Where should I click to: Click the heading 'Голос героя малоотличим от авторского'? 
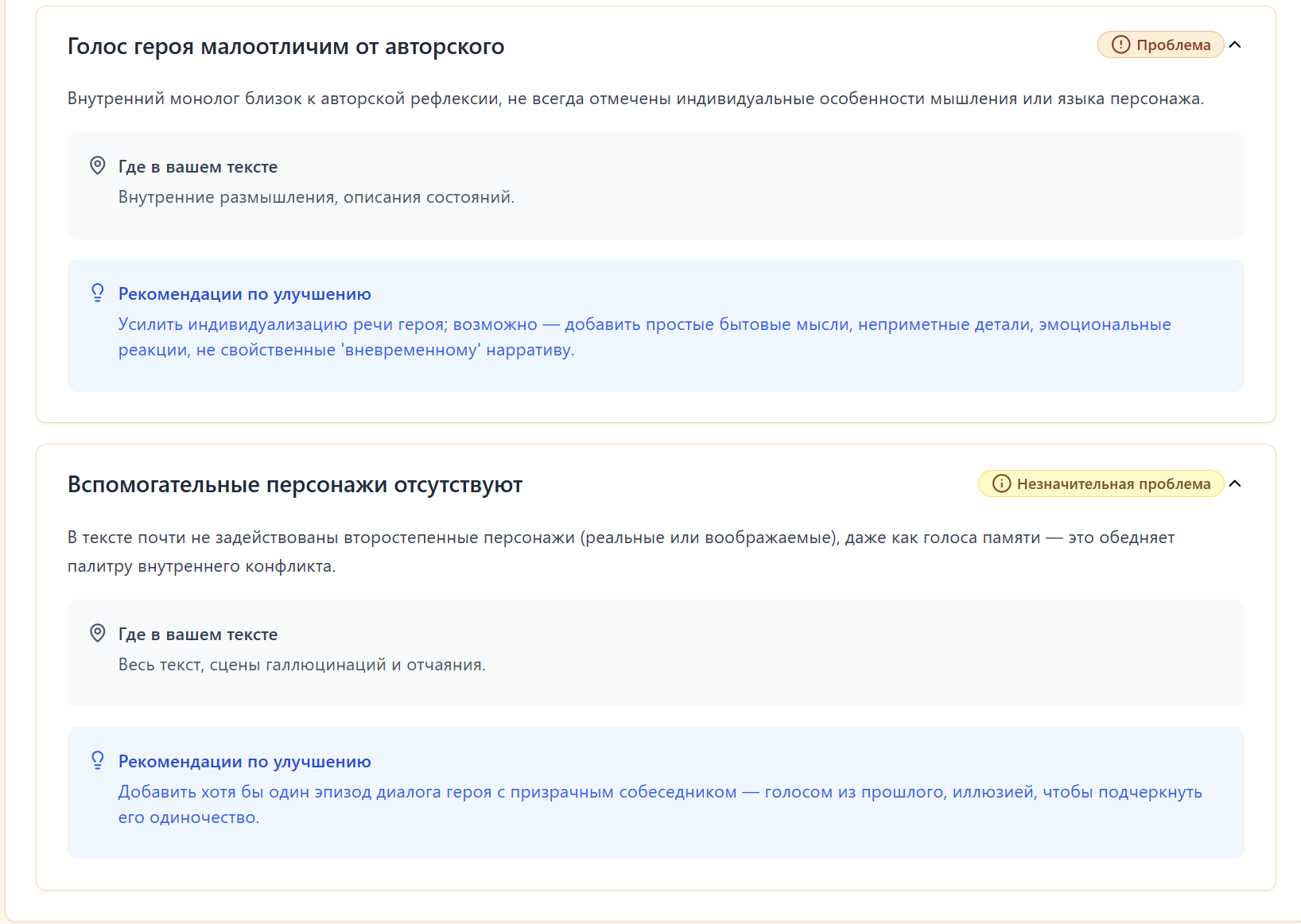285,47
